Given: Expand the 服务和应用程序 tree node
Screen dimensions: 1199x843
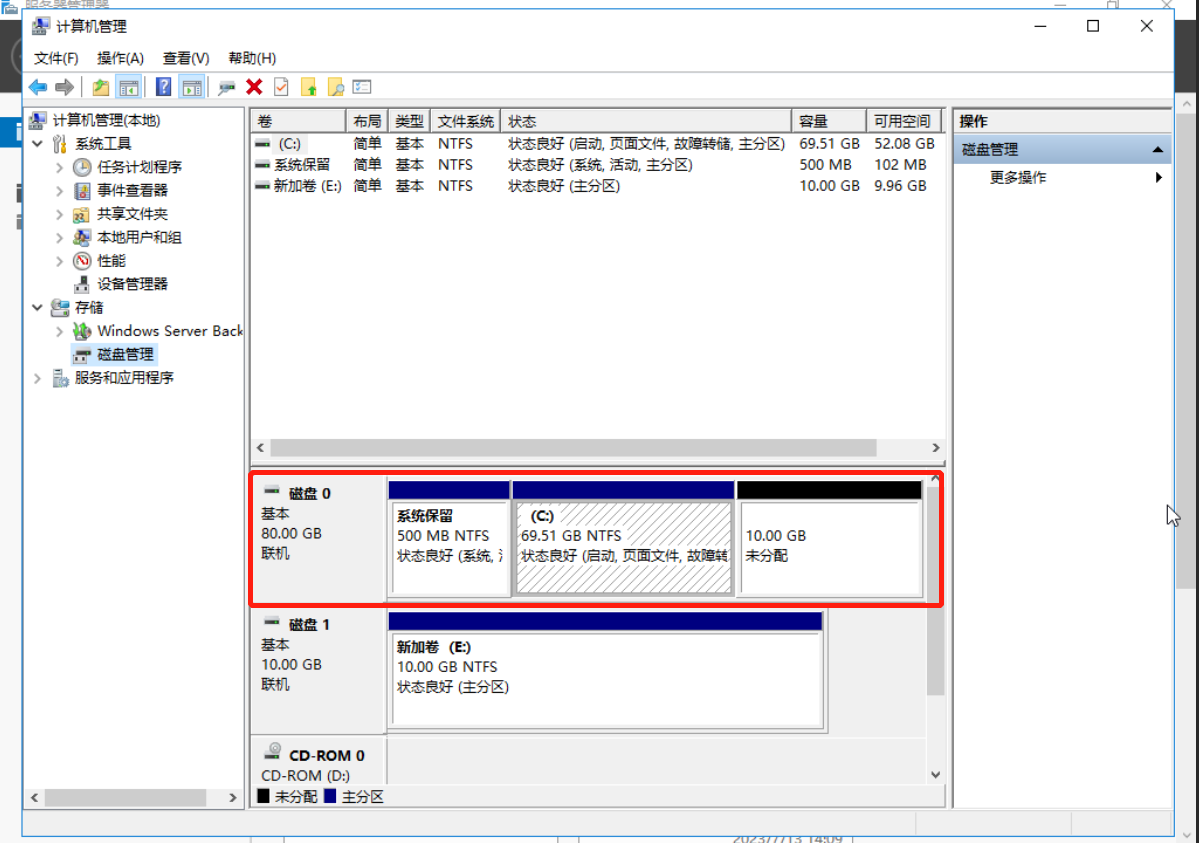Looking at the screenshot, I should (38, 378).
